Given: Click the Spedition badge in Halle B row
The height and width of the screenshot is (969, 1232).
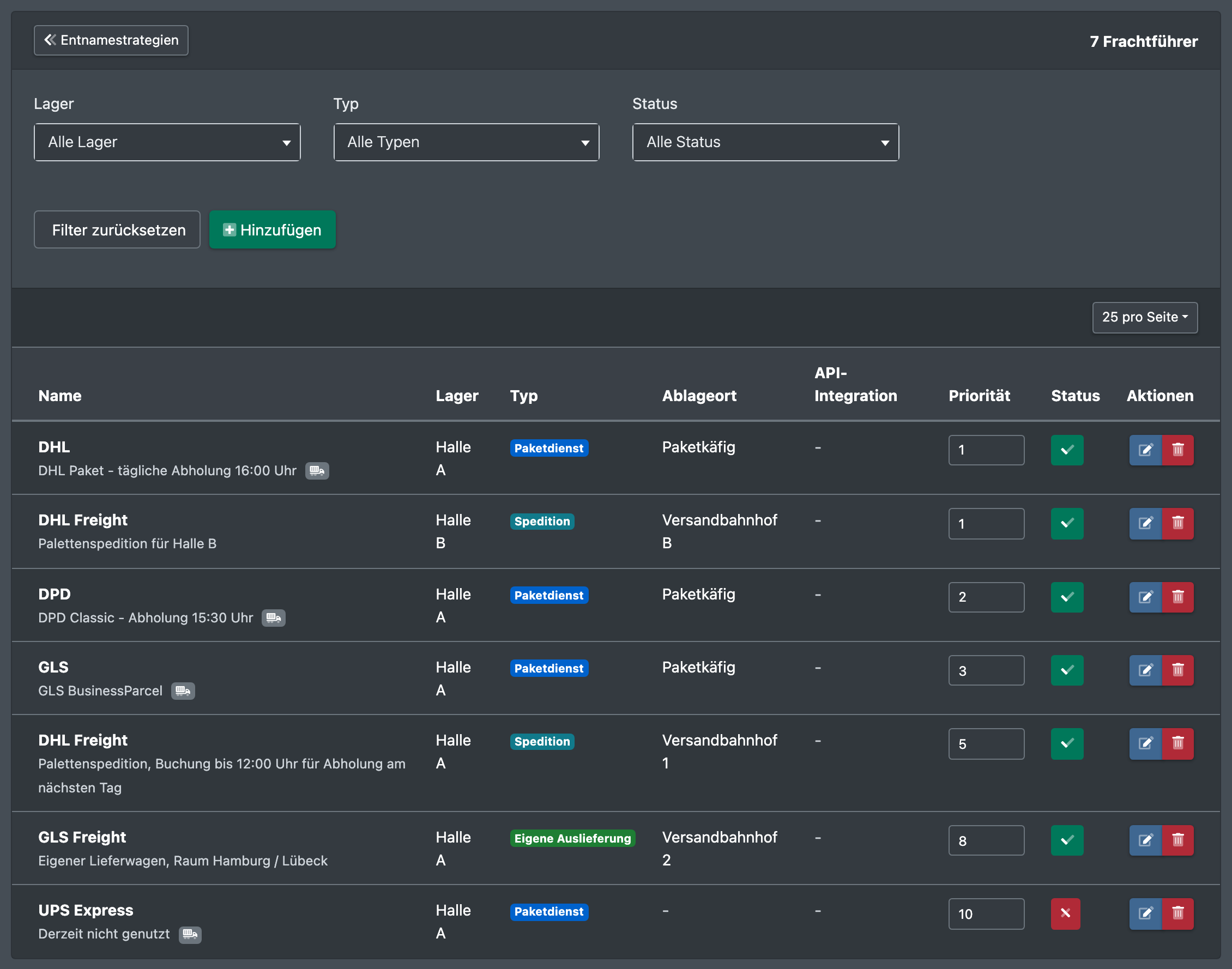Looking at the screenshot, I should [x=542, y=522].
